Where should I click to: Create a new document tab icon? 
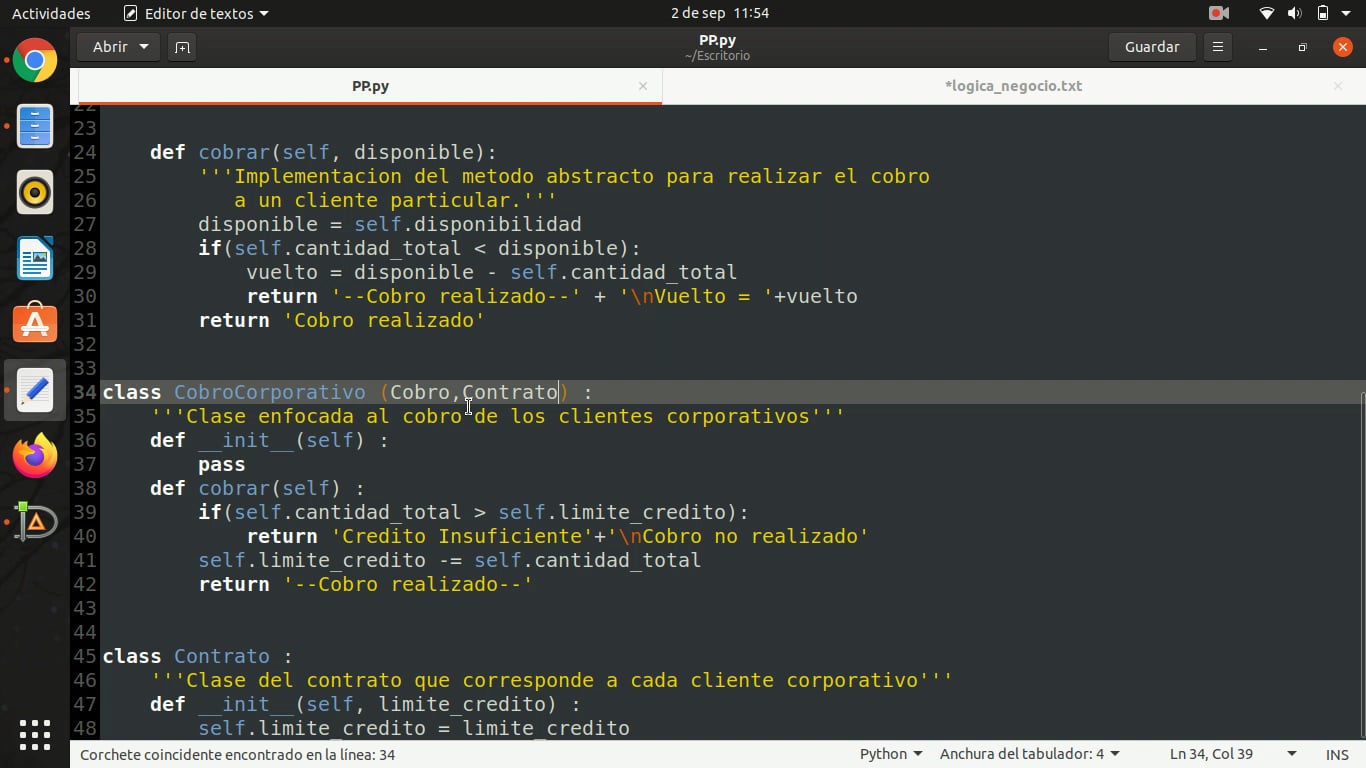click(182, 47)
